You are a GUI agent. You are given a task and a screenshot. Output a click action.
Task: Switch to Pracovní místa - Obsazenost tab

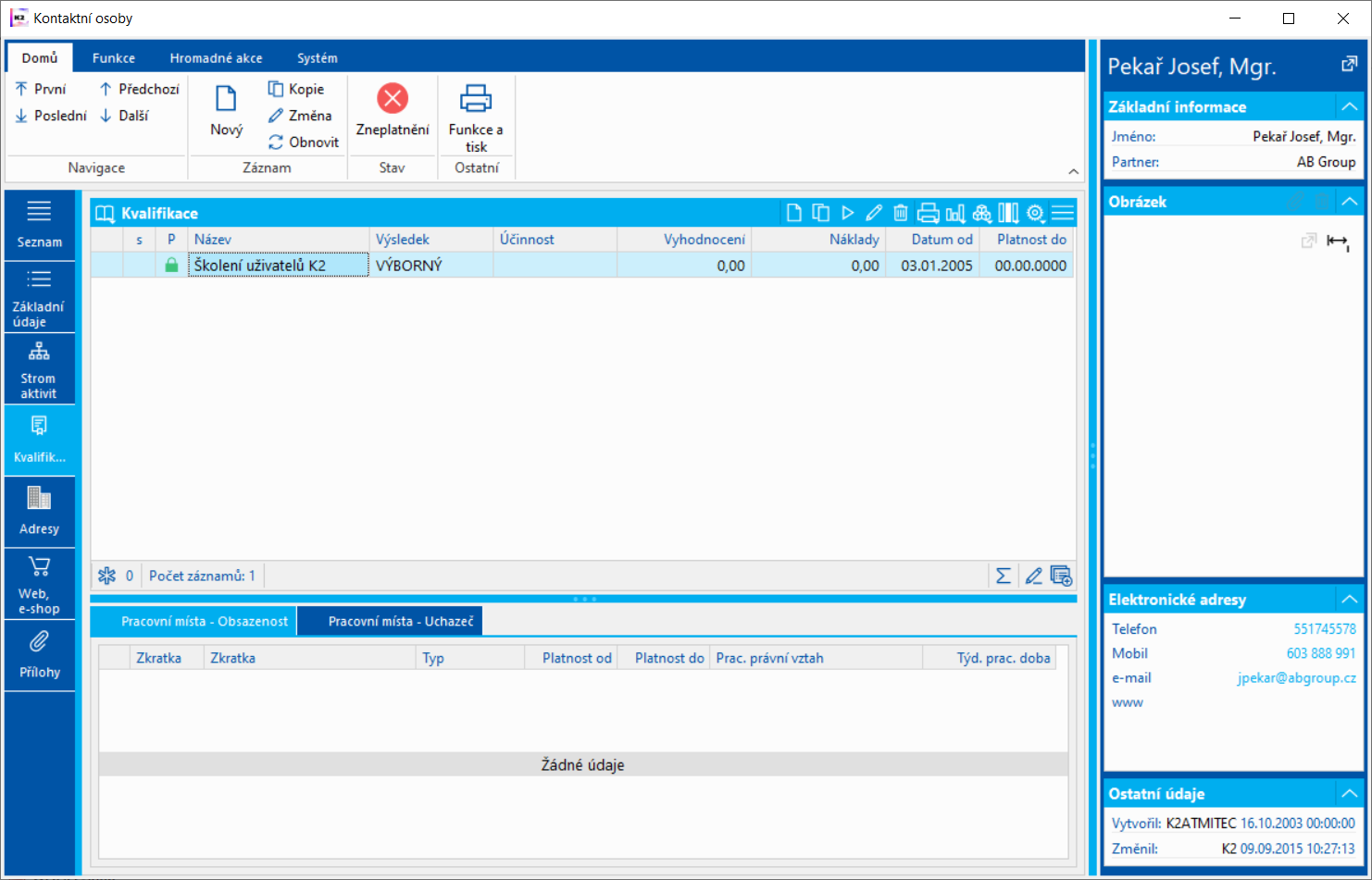pyautogui.click(x=193, y=621)
